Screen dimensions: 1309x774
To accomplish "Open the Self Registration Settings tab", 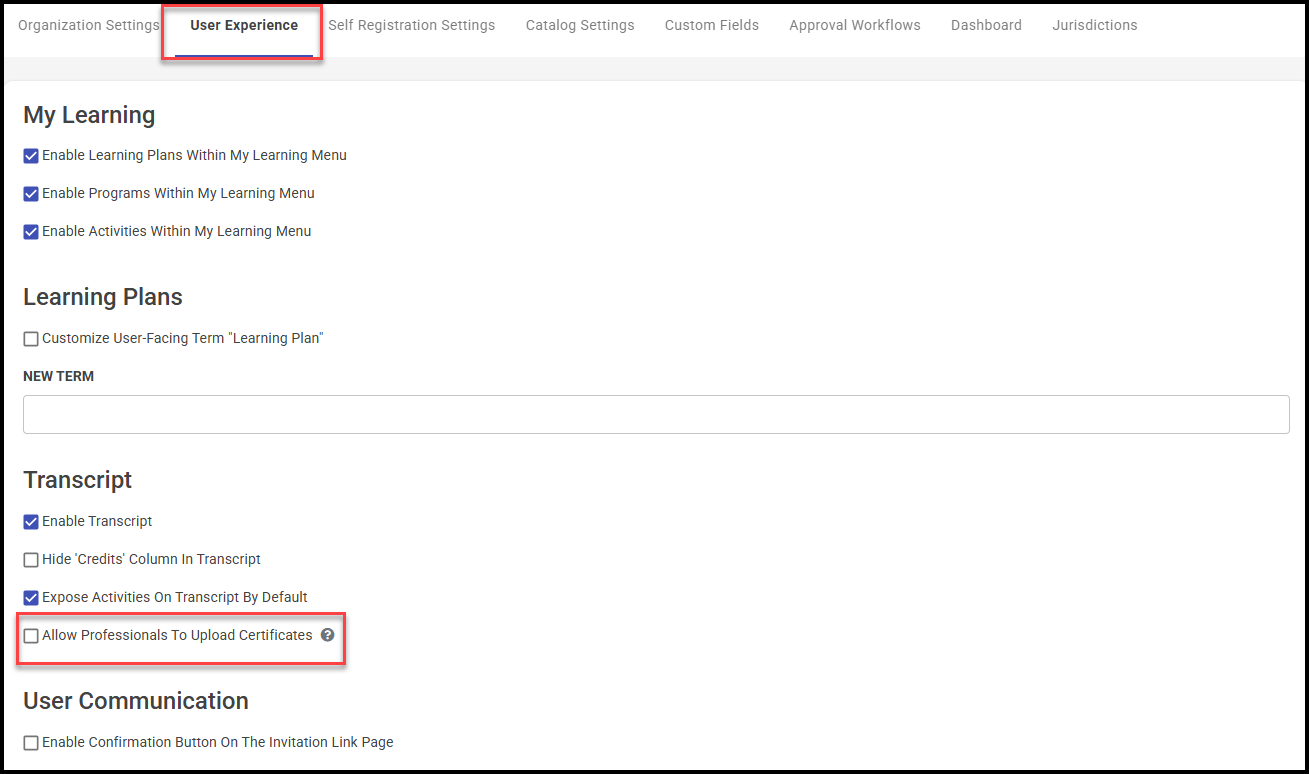I will point(411,25).
